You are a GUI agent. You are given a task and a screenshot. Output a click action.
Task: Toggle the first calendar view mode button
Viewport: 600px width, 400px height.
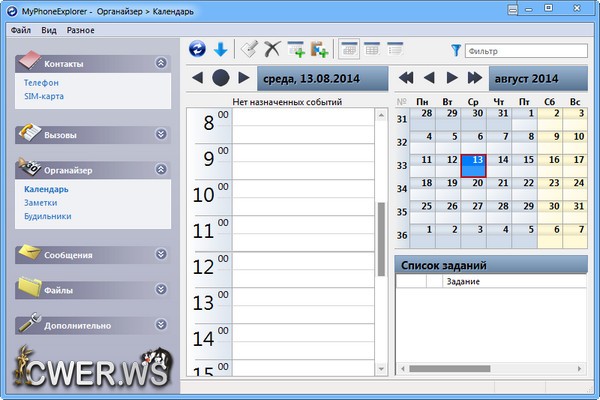[x=349, y=49]
